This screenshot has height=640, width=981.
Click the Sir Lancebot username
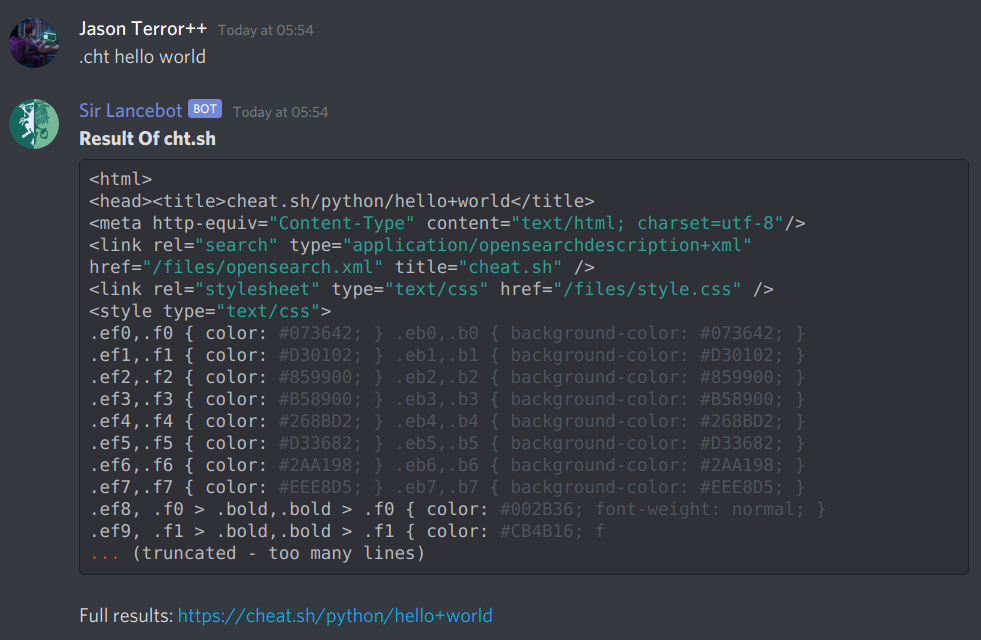click(x=130, y=111)
